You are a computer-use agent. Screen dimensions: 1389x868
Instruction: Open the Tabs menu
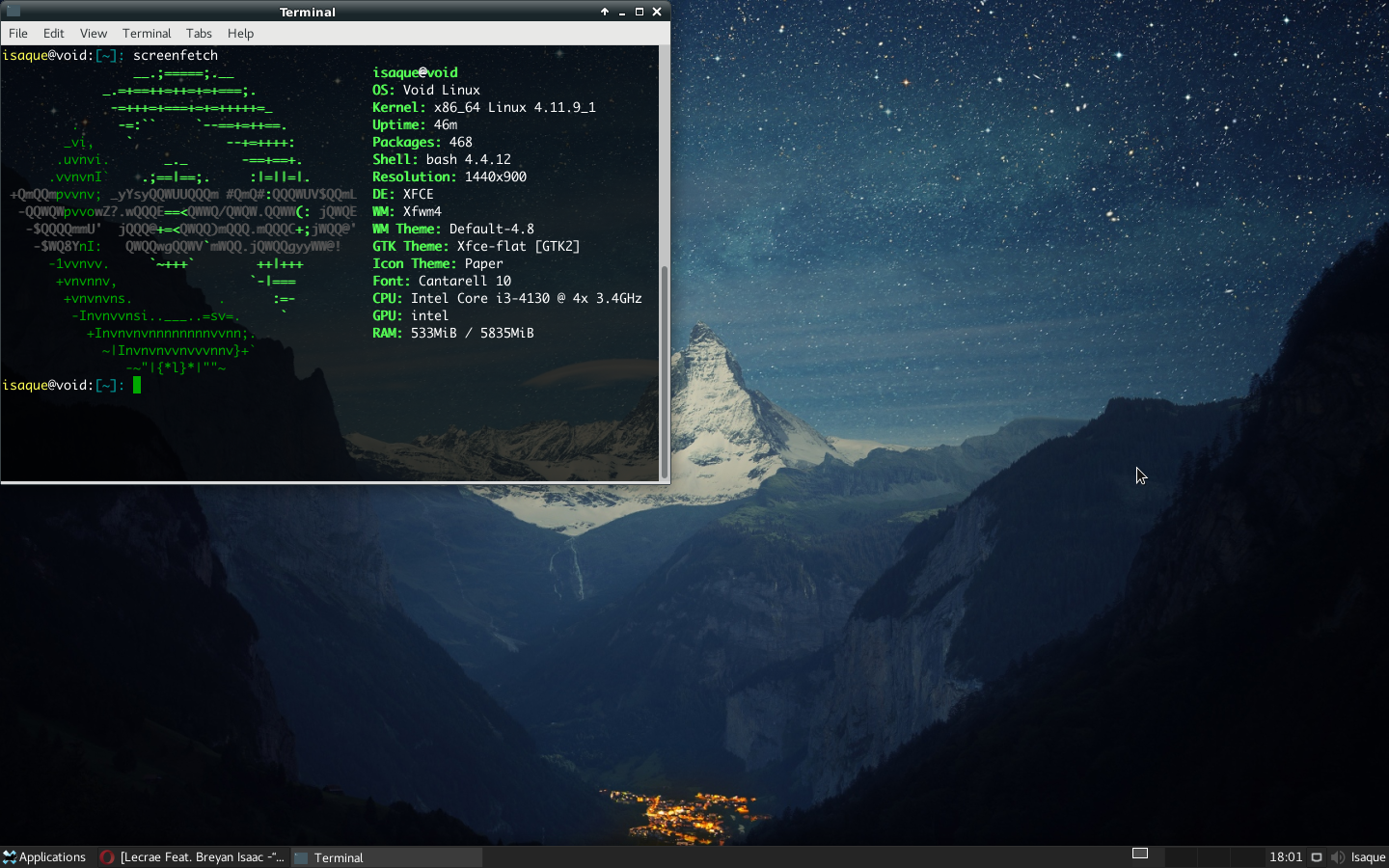point(199,33)
